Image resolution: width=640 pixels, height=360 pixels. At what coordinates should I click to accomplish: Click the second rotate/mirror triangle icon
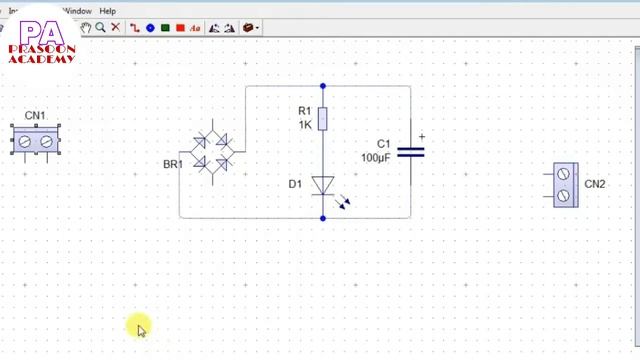(x=229, y=28)
